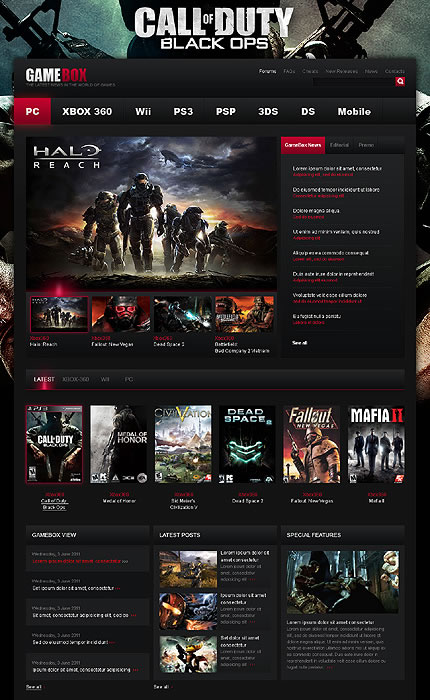Select the DS platform tab
The width and height of the screenshot is (430, 700).
click(308, 112)
